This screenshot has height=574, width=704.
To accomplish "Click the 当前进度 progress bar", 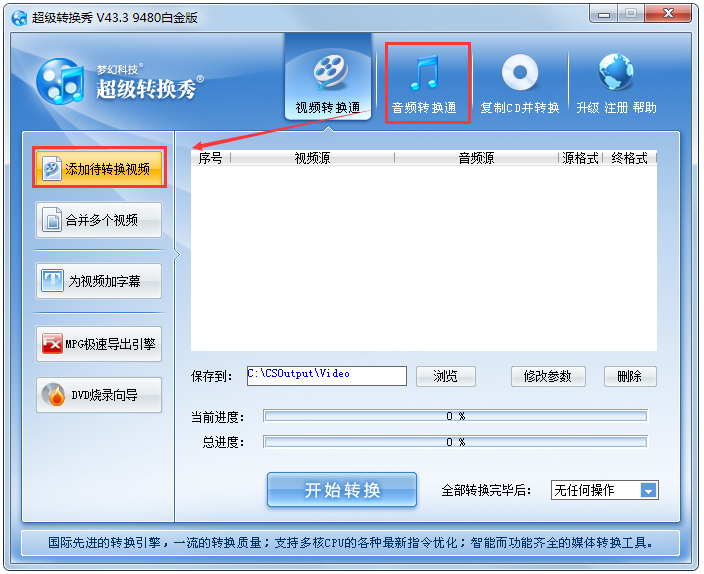I will click(455, 416).
